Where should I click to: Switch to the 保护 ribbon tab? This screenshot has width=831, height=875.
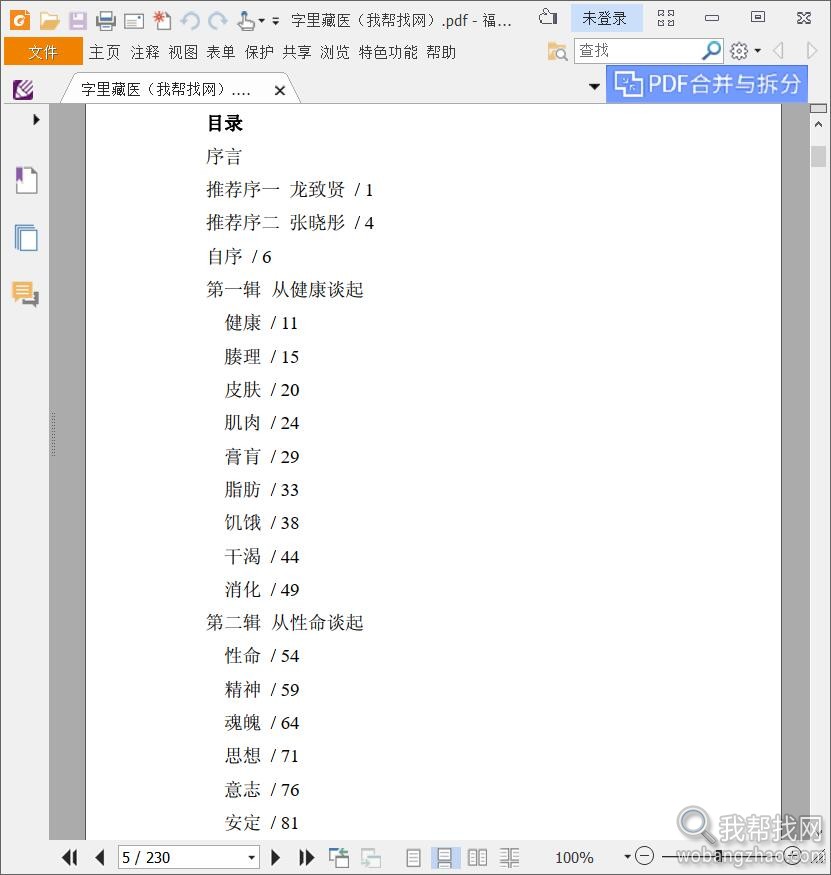pos(259,52)
